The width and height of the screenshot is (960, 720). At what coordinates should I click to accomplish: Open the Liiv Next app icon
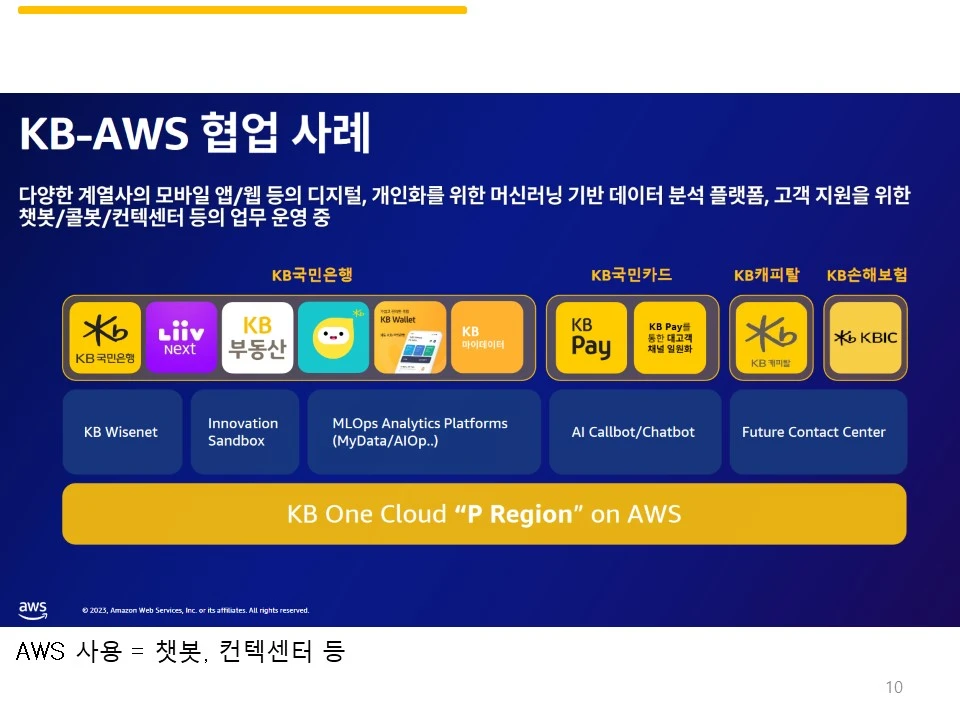pyautogui.click(x=181, y=336)
